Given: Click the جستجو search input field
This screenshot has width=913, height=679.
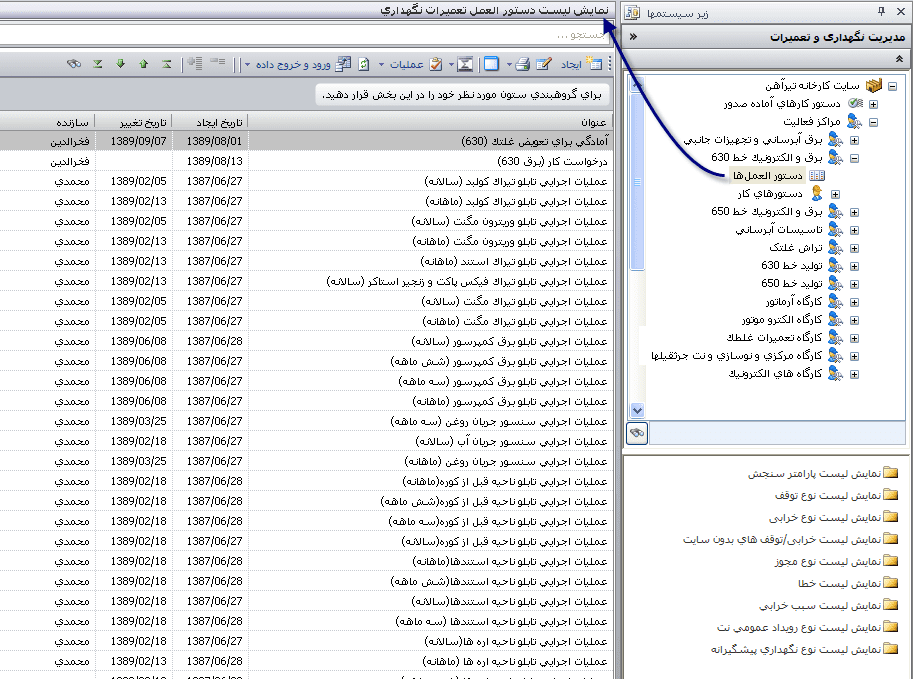Looking at the screenshot, I should pyautogui.click(x=300, y=35).
